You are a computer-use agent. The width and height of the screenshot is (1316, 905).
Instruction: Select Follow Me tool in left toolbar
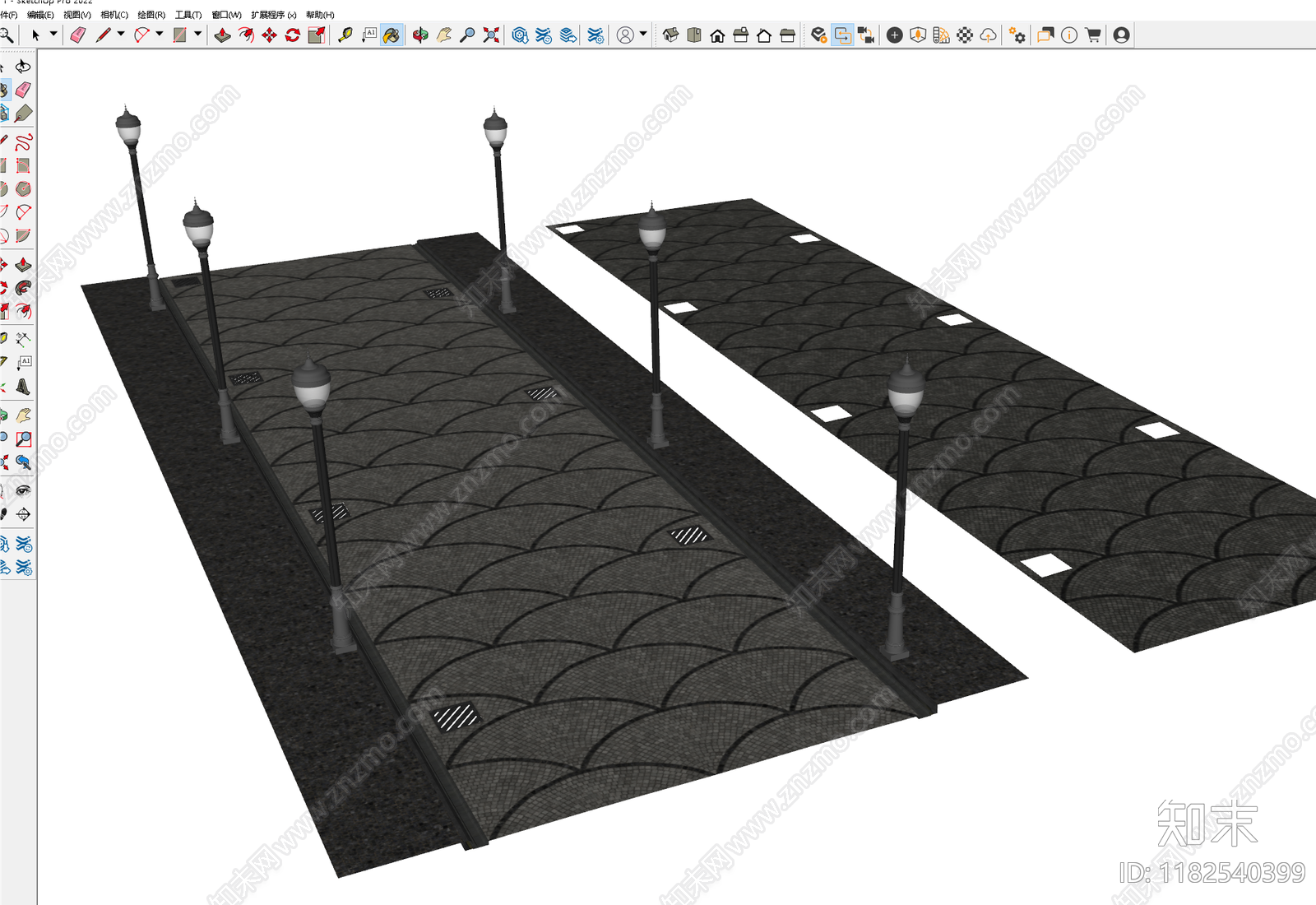[x=23, y=287]
